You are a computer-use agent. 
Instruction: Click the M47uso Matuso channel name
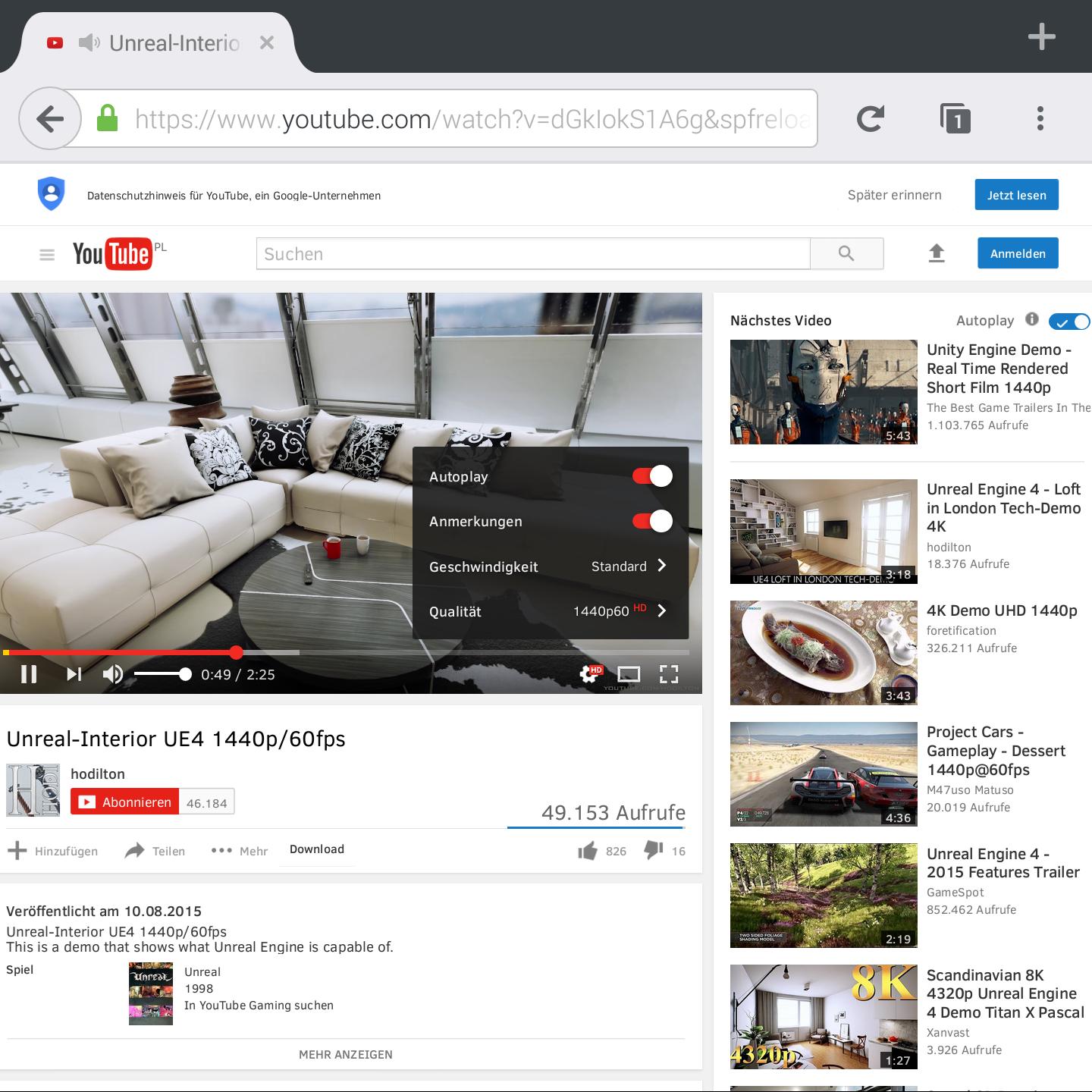click(970, 789)
